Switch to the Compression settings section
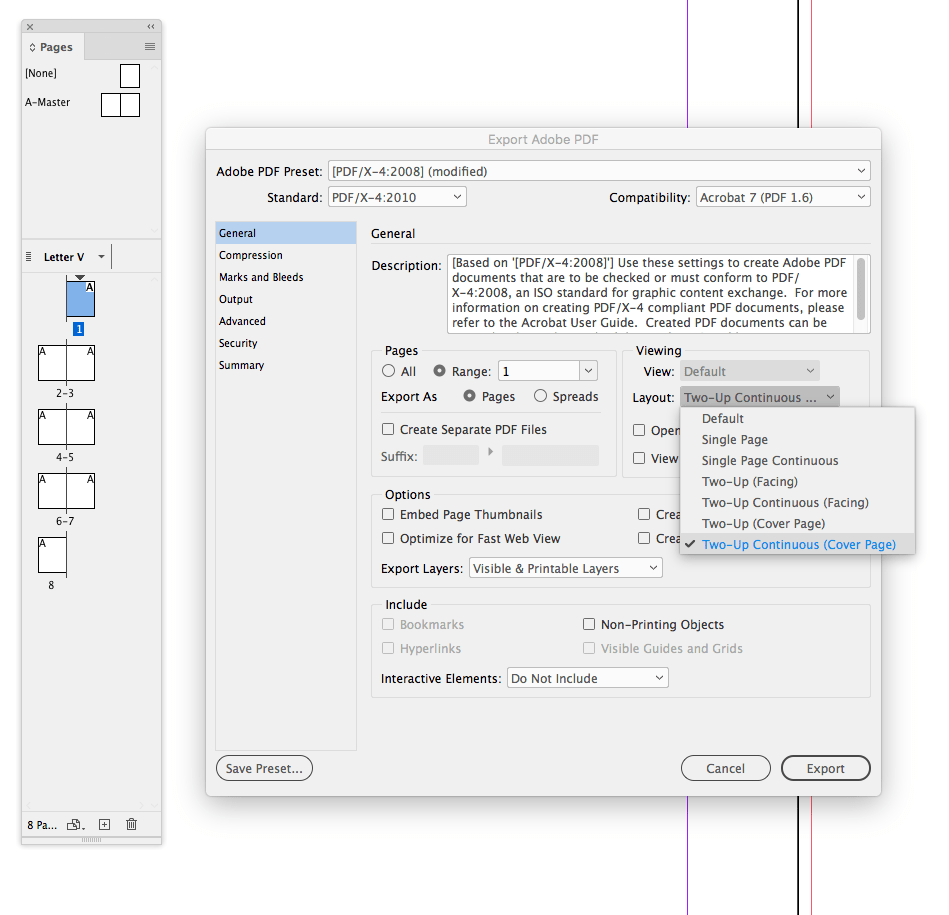 253,255
